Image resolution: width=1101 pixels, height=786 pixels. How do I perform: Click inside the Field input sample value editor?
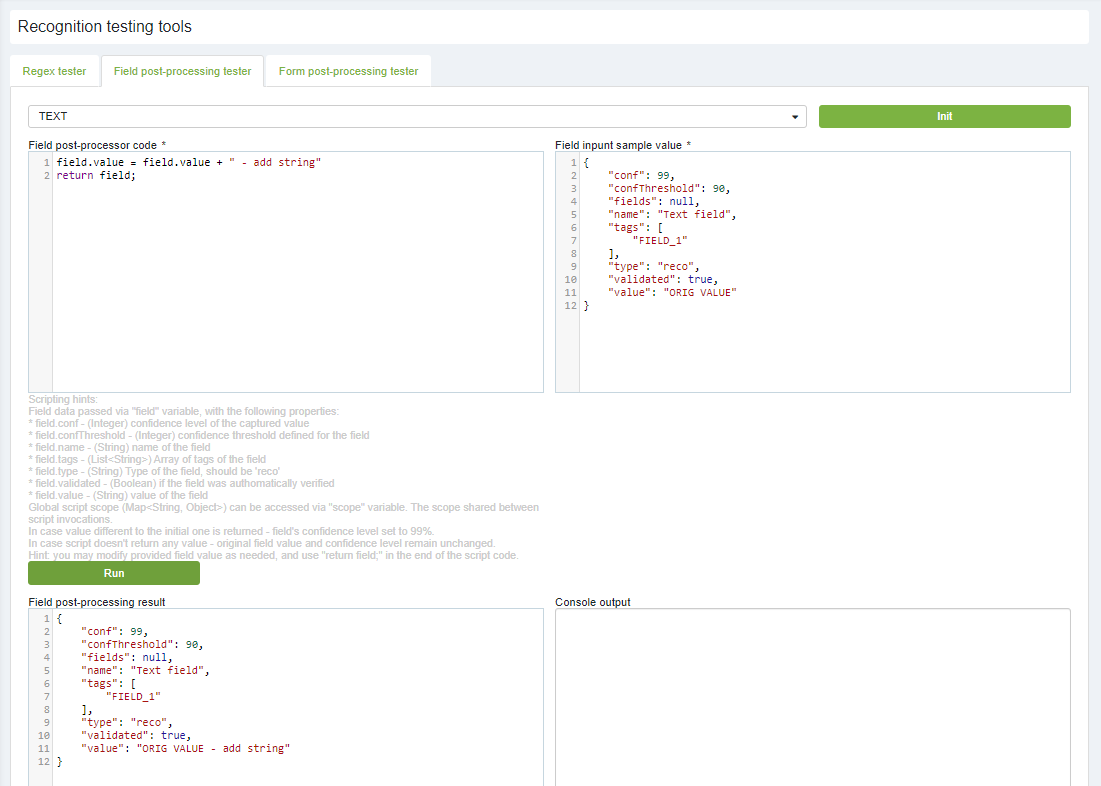812,272
